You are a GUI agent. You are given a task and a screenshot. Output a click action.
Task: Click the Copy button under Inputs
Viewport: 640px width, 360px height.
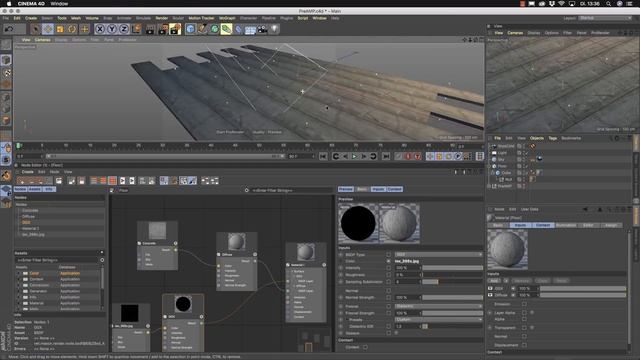coord(542,281)
